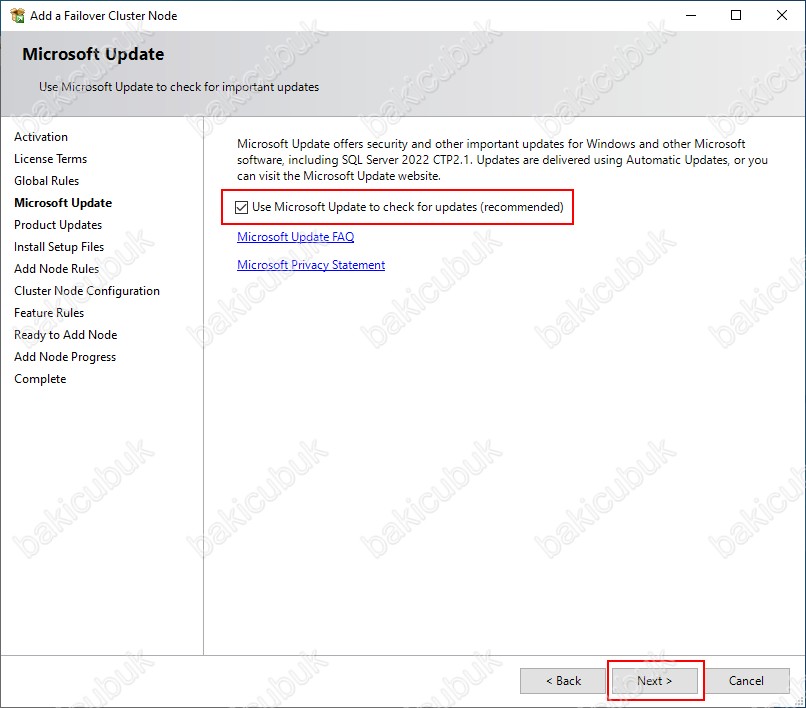Select the Install Setup Files step
806x708 pixels.
[59, 247]
